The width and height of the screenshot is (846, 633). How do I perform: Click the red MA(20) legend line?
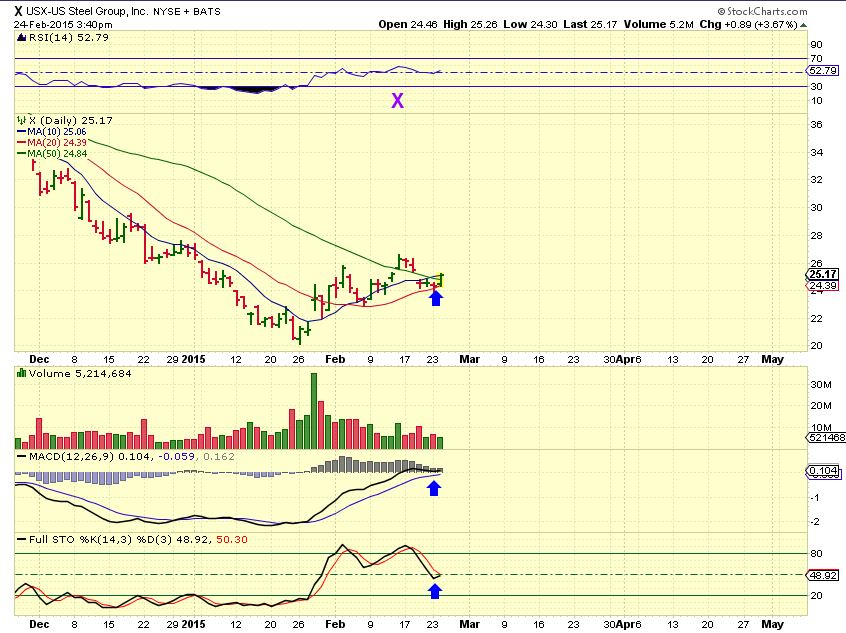(x=22, y=142)
